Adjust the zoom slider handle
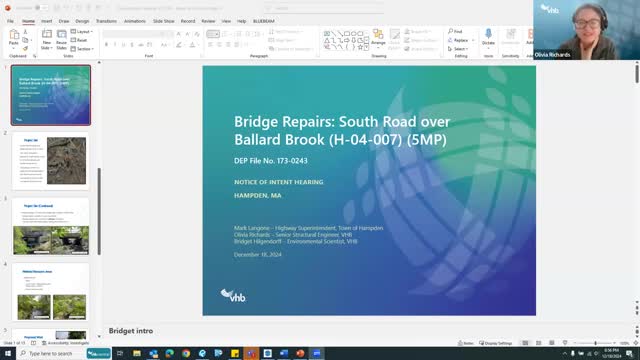The image size is (640, 360). (x=596, y=343)
